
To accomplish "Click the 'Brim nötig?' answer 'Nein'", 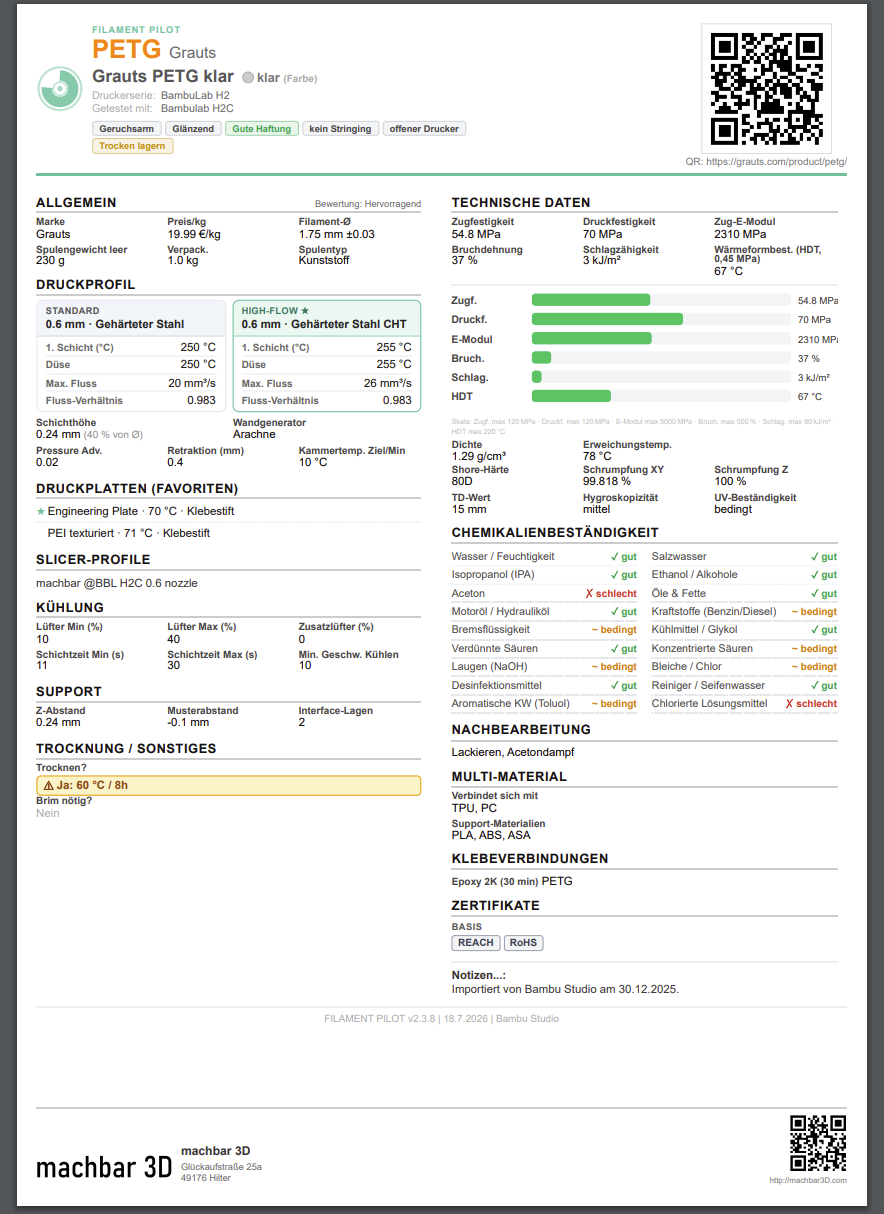I will click(x=48, y=813).
